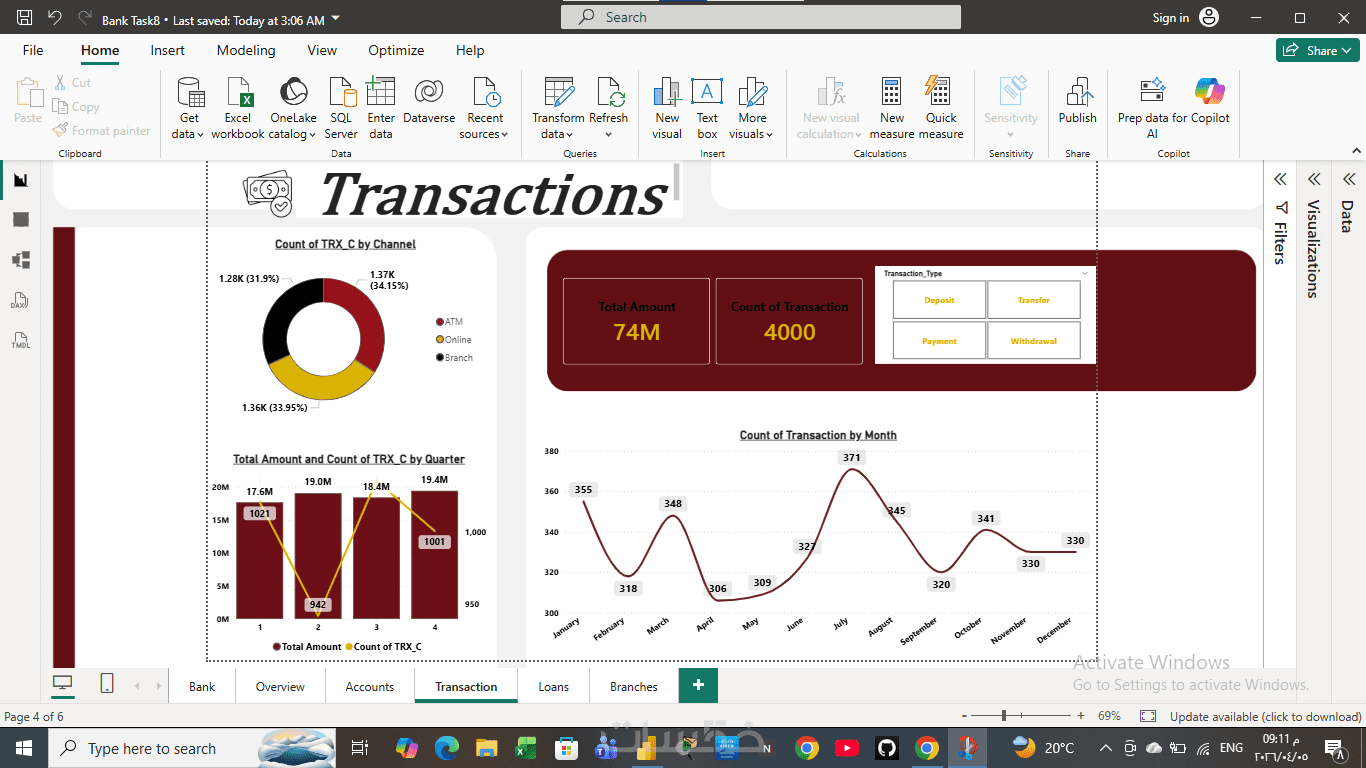Switch to Table view in left sidebar
This screenshot has height=768, width=1366.
pyautogui.click(x=20, y=219)
